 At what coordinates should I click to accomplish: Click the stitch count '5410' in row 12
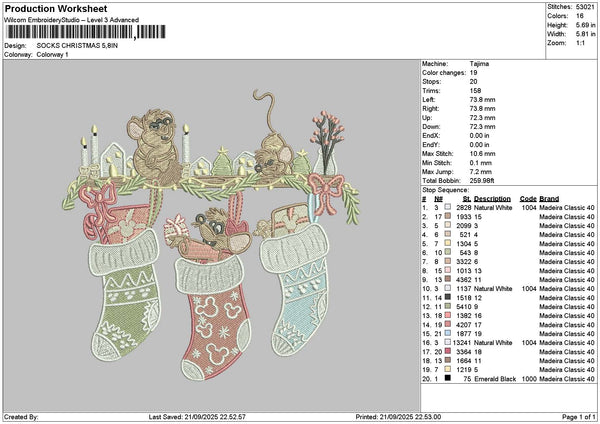tap(463, 307)
